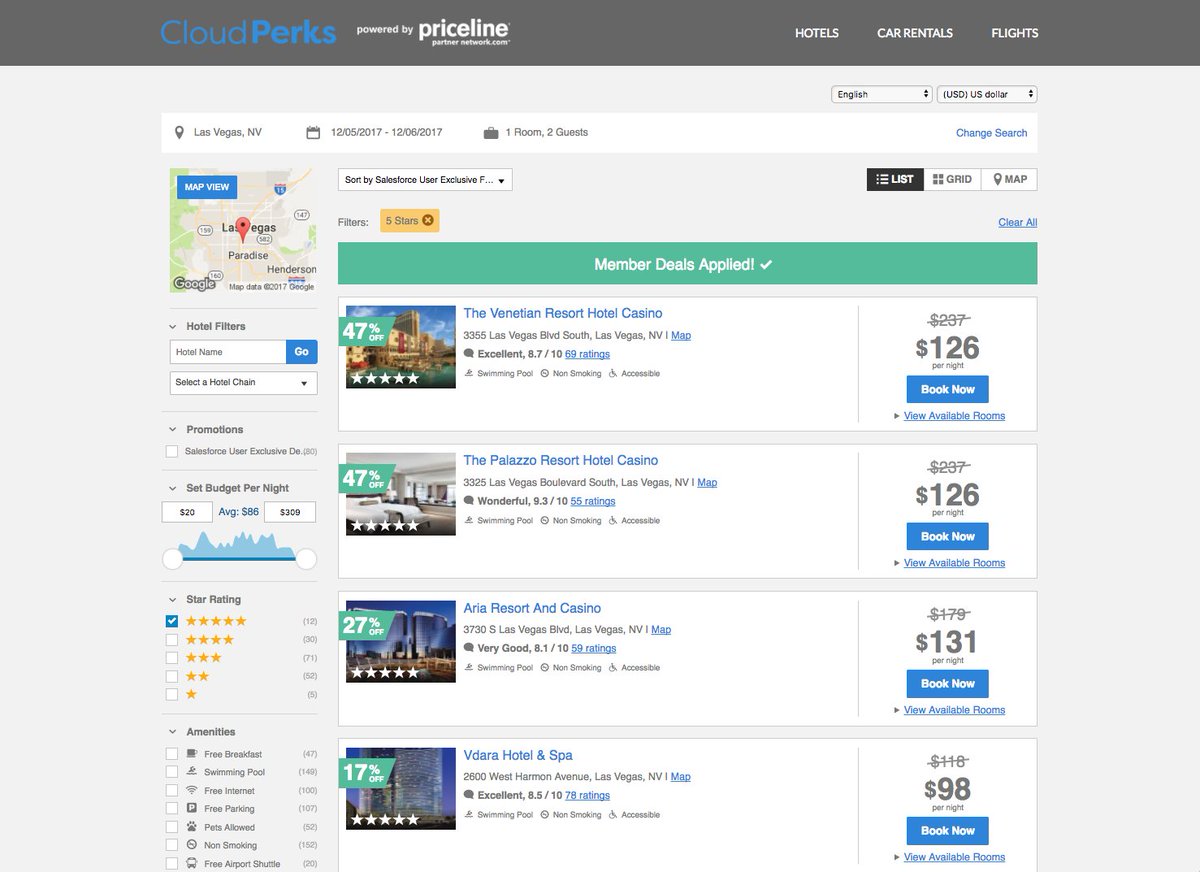This screenshot has height=872, width=1200.
Task: Book The Venetian Resort with Book Now
Action: tap(947, 389)
